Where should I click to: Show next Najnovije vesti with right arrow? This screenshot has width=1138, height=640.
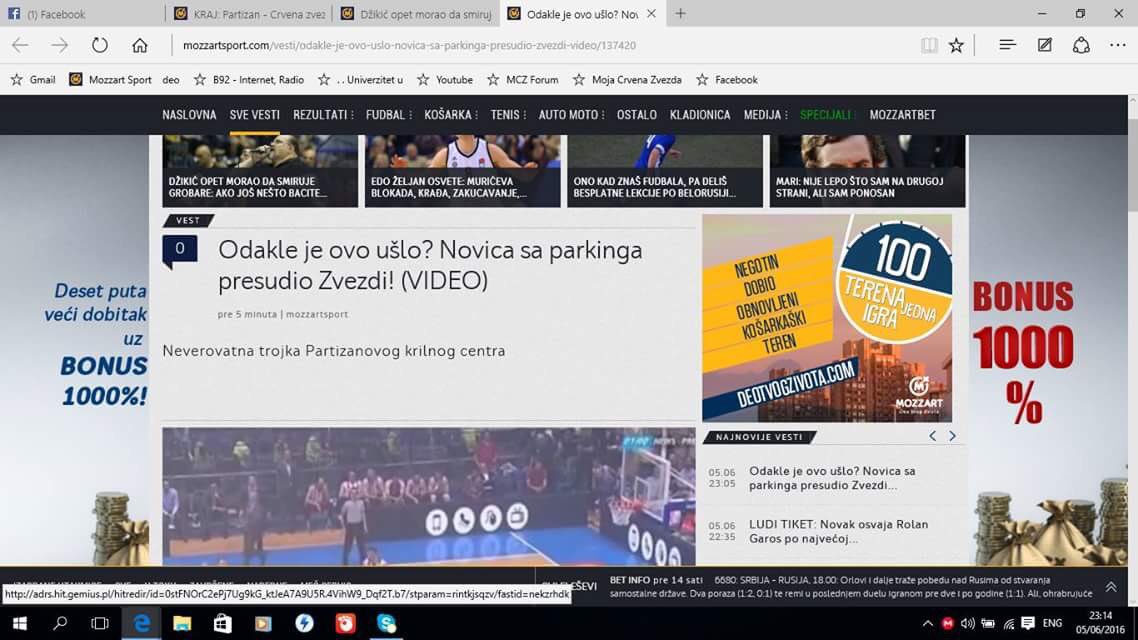(x=952, y=436)
